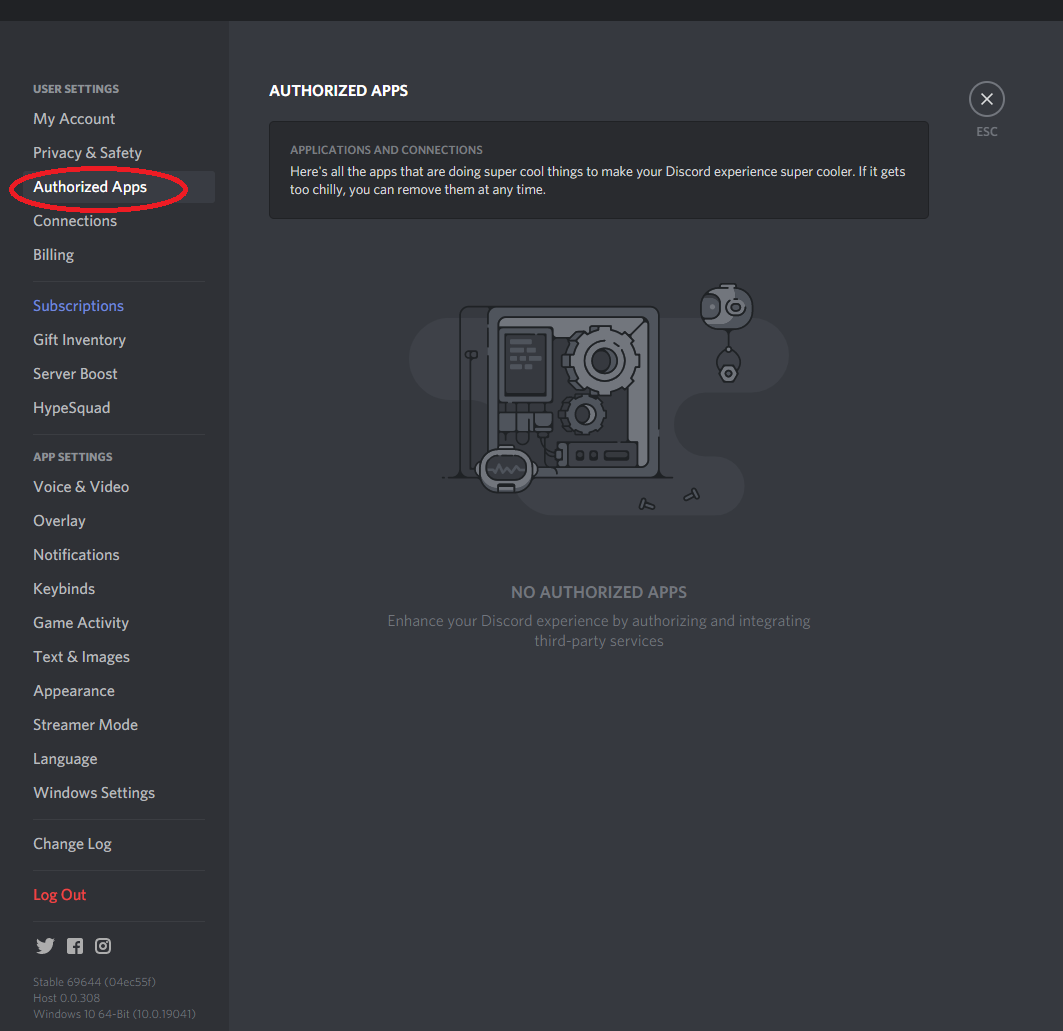Close settings with the ESC X icon
The height and width of the screenshot is (1031, 1063).
click(986, 99)
